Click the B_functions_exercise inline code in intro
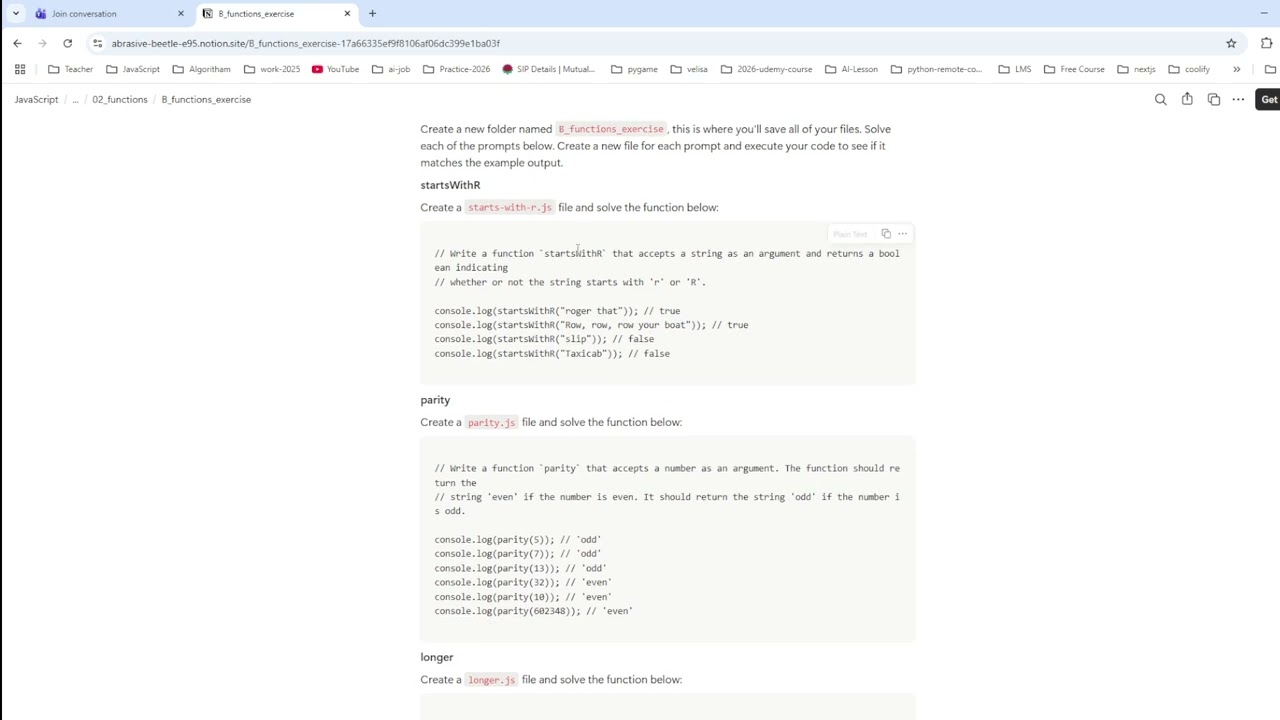The width and height of the screenshot is (1280, 720). 611,129
